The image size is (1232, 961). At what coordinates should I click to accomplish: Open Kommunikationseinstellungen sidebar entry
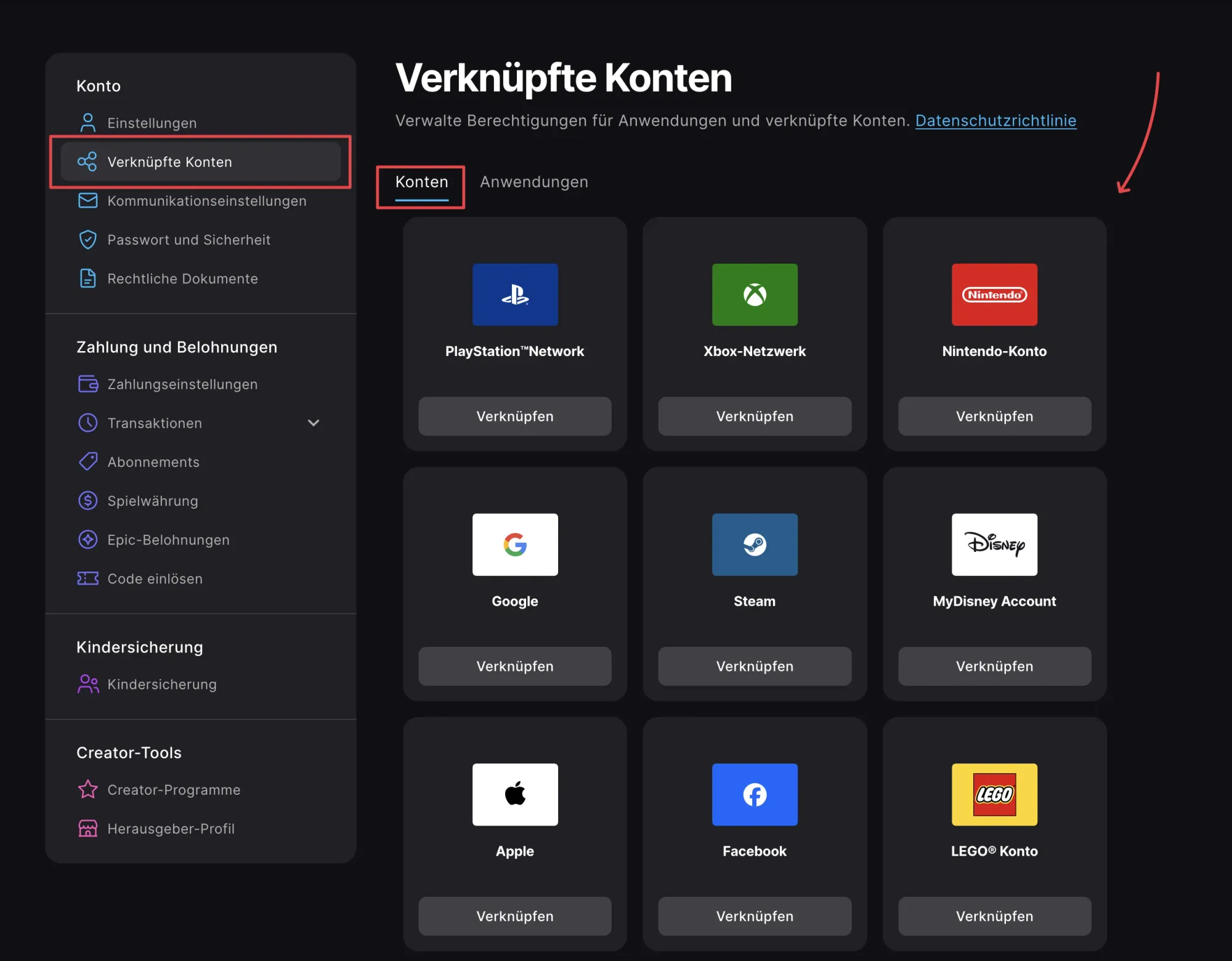200,201
